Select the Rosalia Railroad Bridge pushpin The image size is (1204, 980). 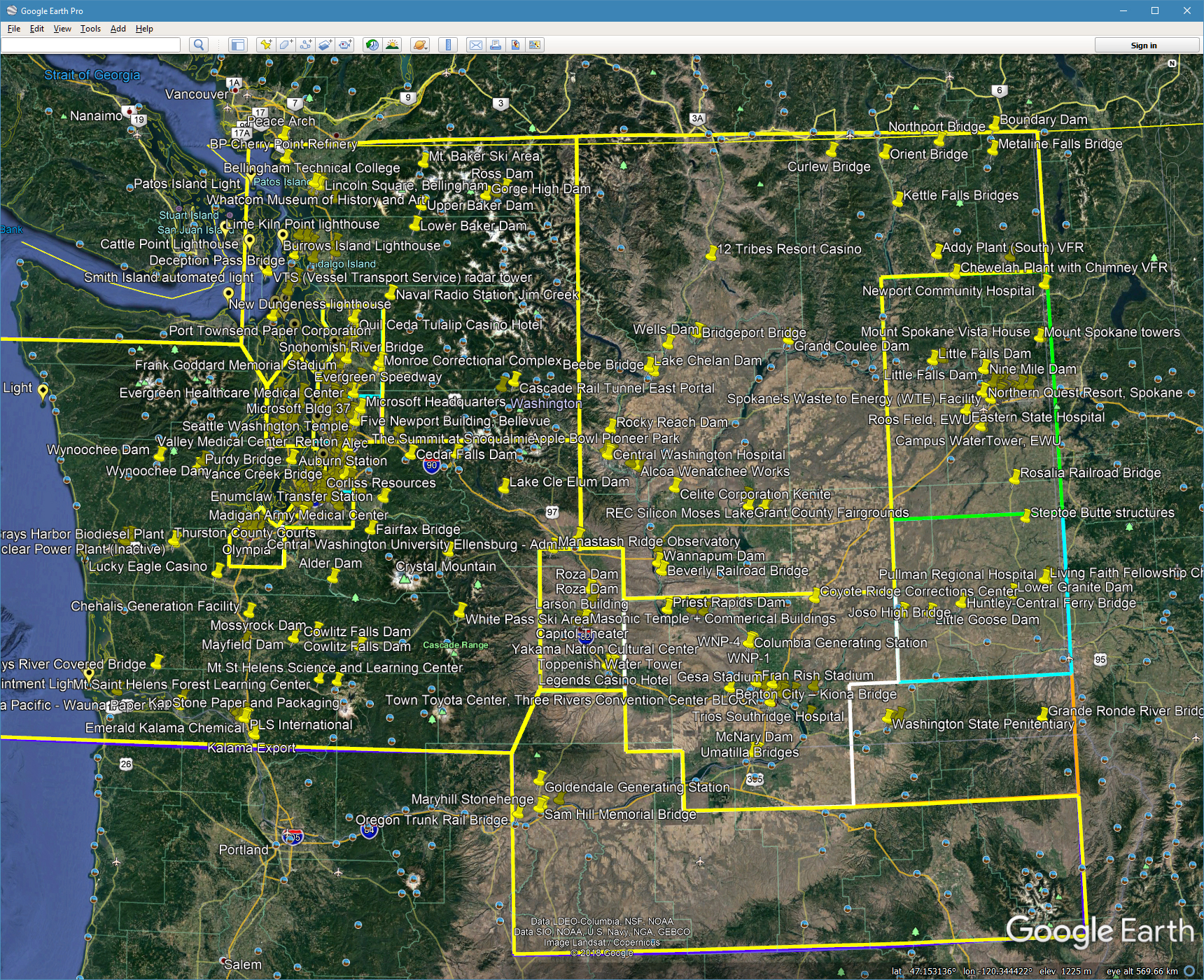(1014, 477)
